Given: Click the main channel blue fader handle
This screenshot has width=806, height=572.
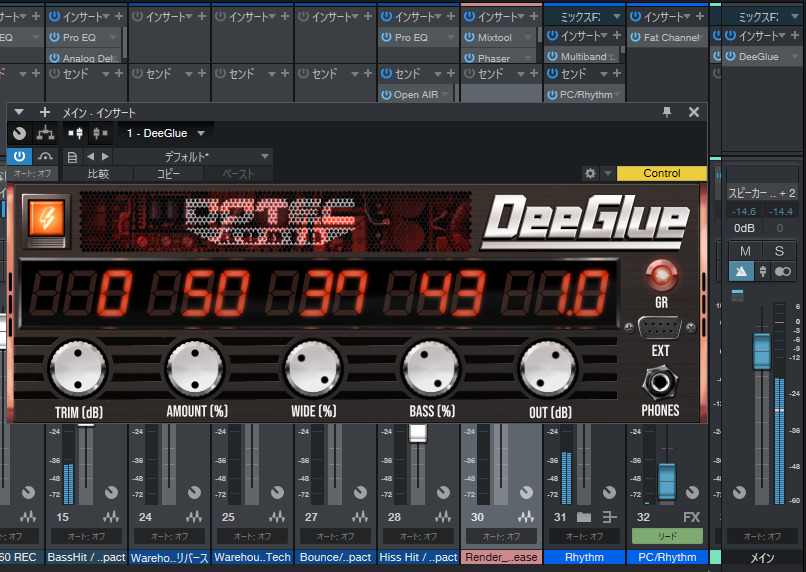Looking at the screenshot, I should (x=761, y=352).
